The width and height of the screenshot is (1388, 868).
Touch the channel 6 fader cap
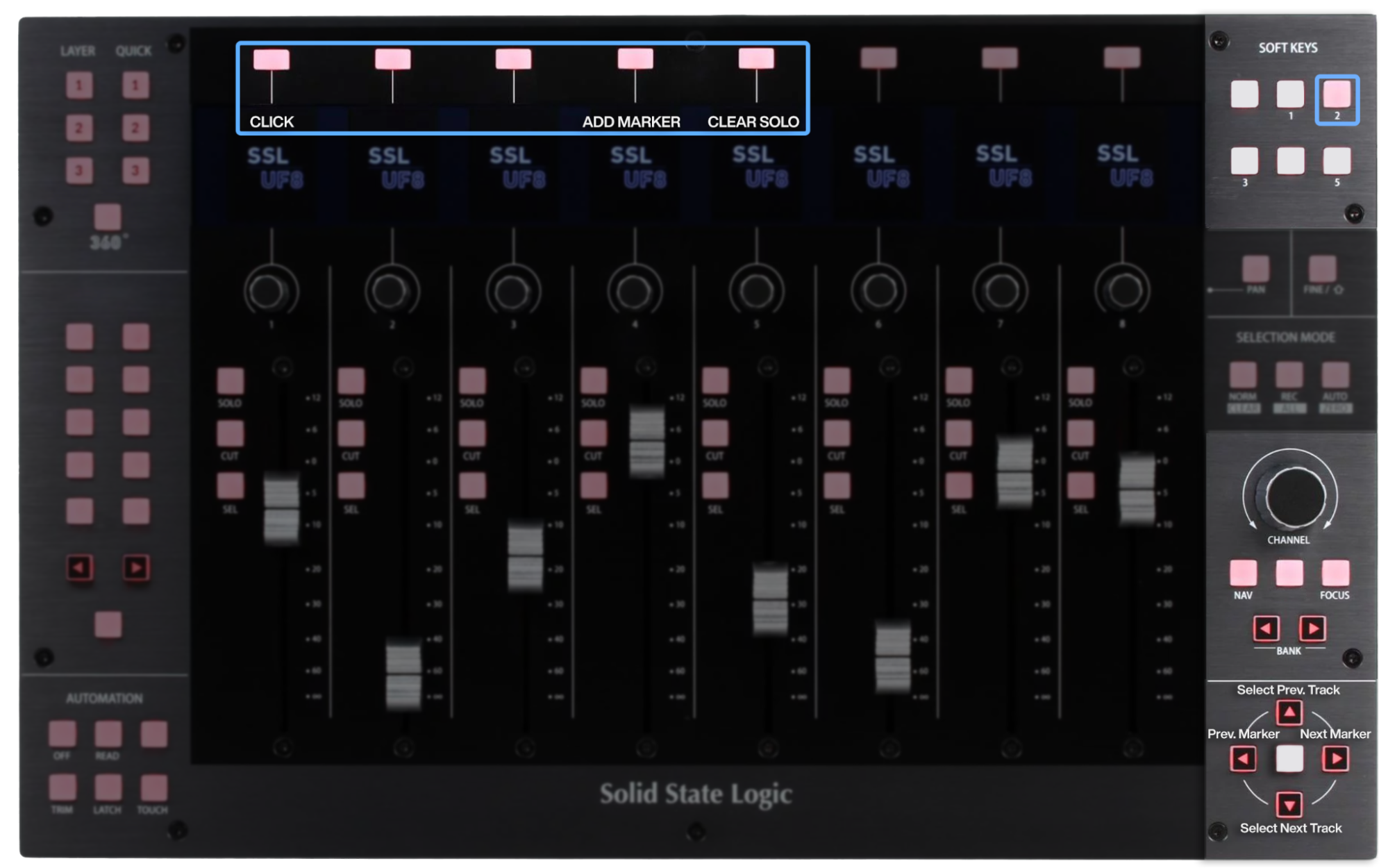(x=893, y=657)
